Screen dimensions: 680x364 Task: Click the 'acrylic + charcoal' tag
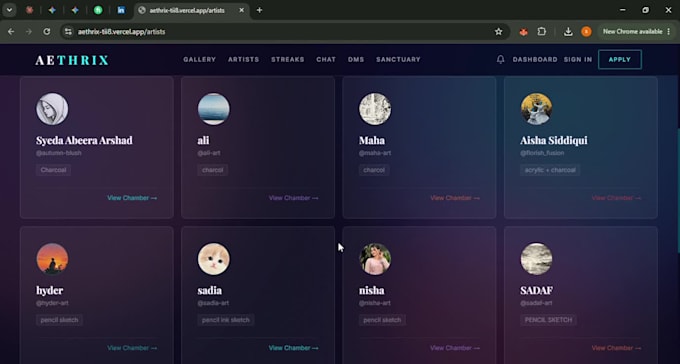(550, 170)
